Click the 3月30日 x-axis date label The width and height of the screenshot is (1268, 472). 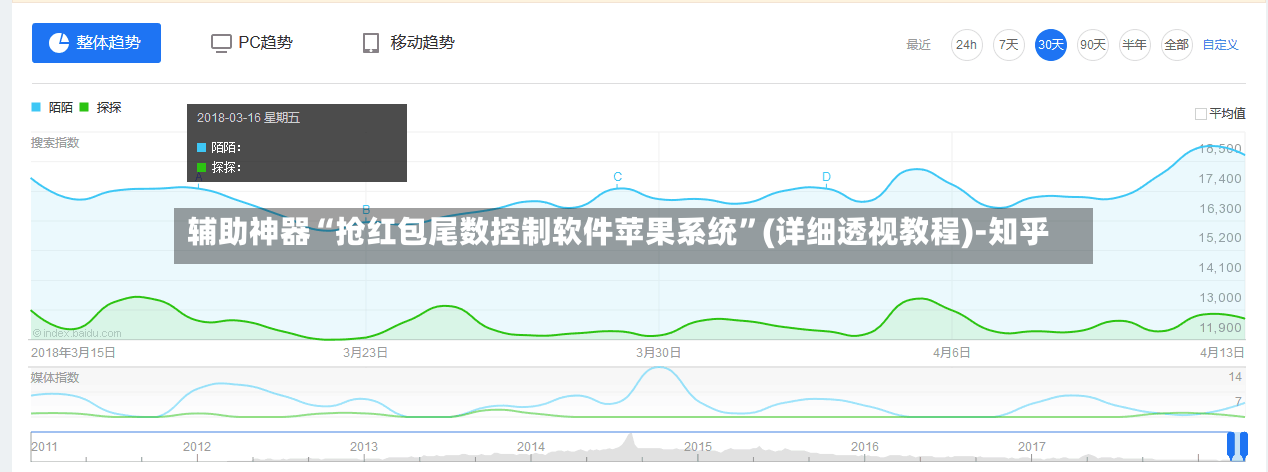coord(659,353)
